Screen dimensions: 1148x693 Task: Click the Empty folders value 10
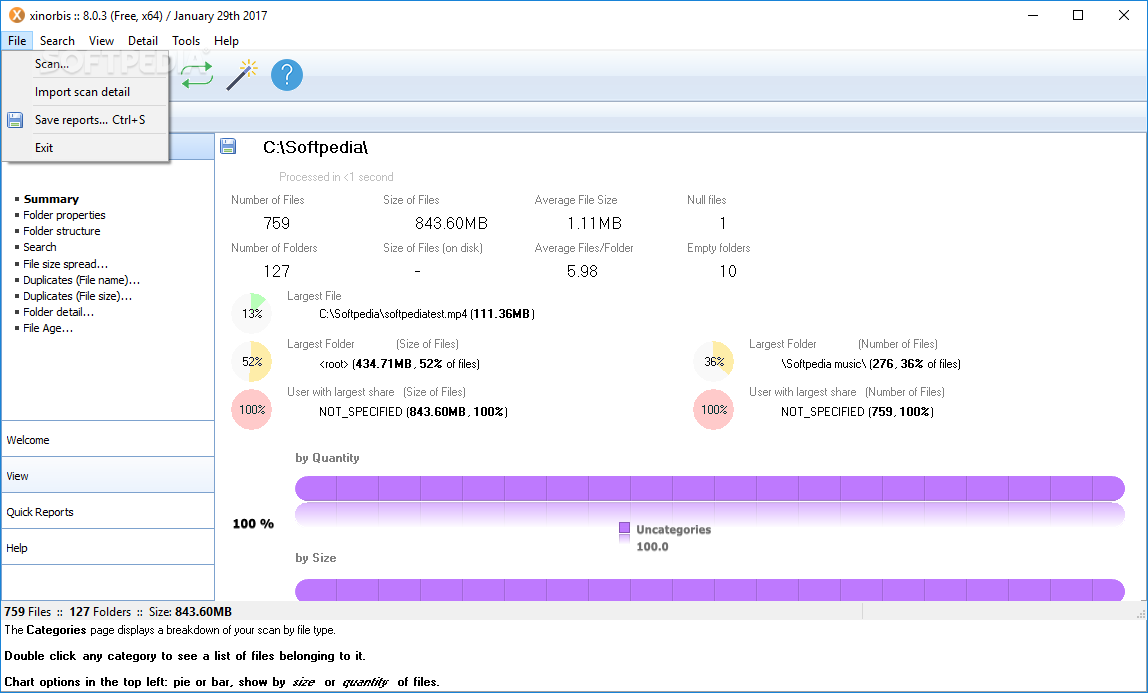click(x=728, y=271)
